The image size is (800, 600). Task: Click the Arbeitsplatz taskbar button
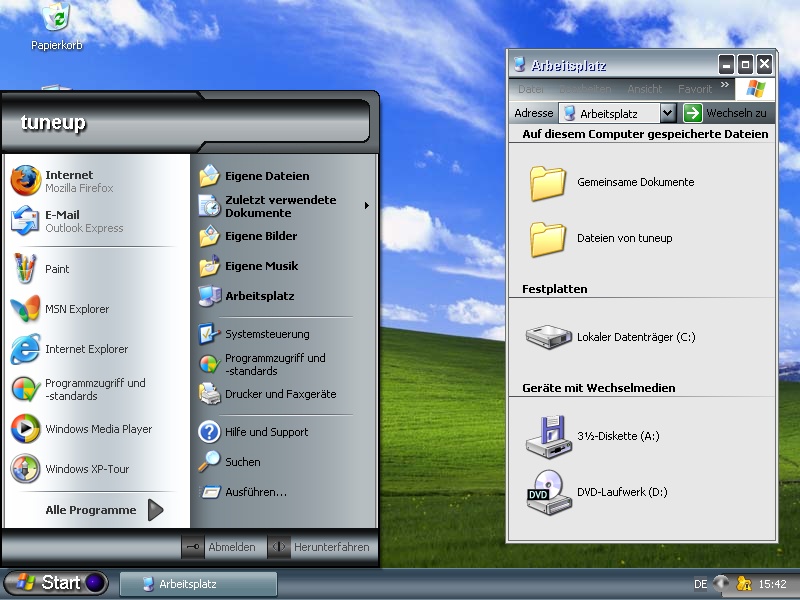pyautogui.click(x=198, y=584)
